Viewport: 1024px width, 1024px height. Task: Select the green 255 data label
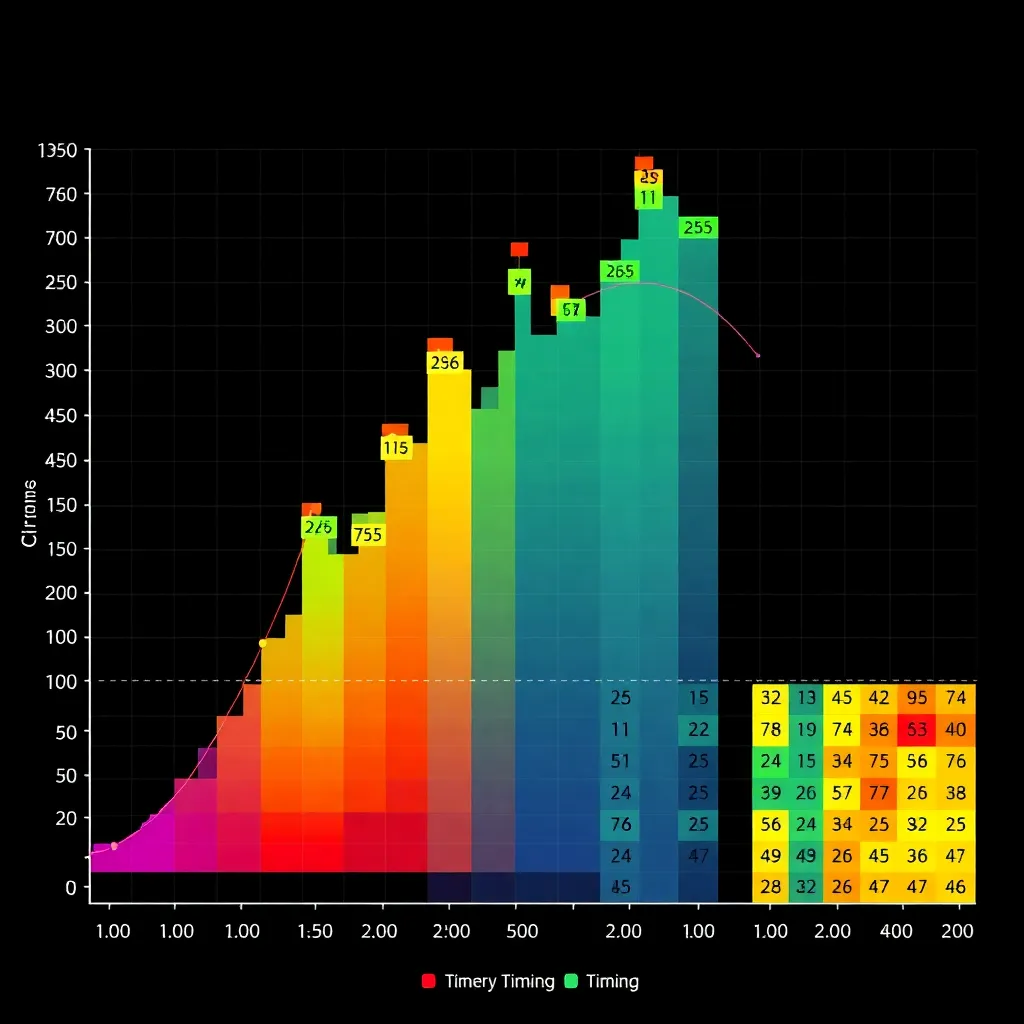coord(697,228)
